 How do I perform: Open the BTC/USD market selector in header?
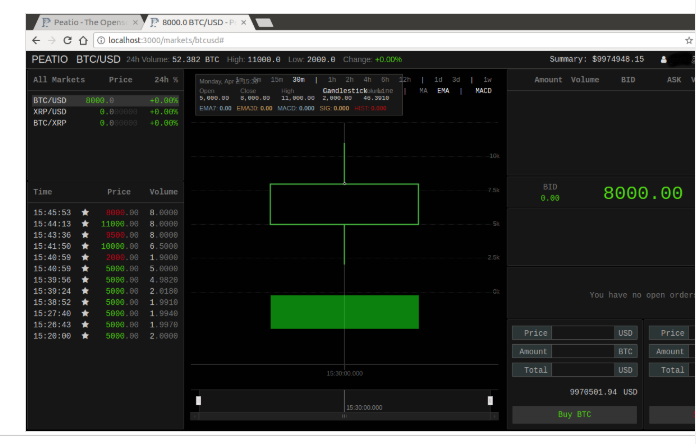98,59
